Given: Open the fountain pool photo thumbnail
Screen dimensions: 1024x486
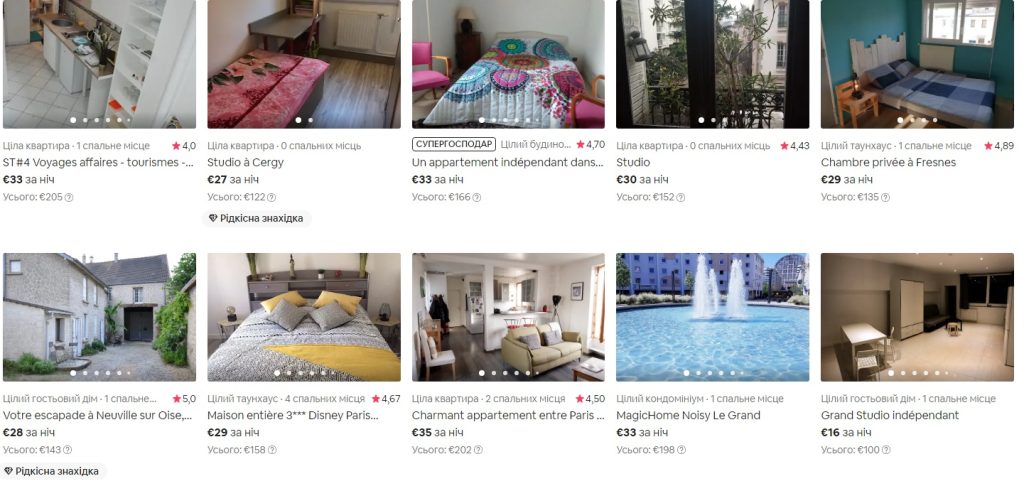Looking at the screenshot, I should click(712, 317).
